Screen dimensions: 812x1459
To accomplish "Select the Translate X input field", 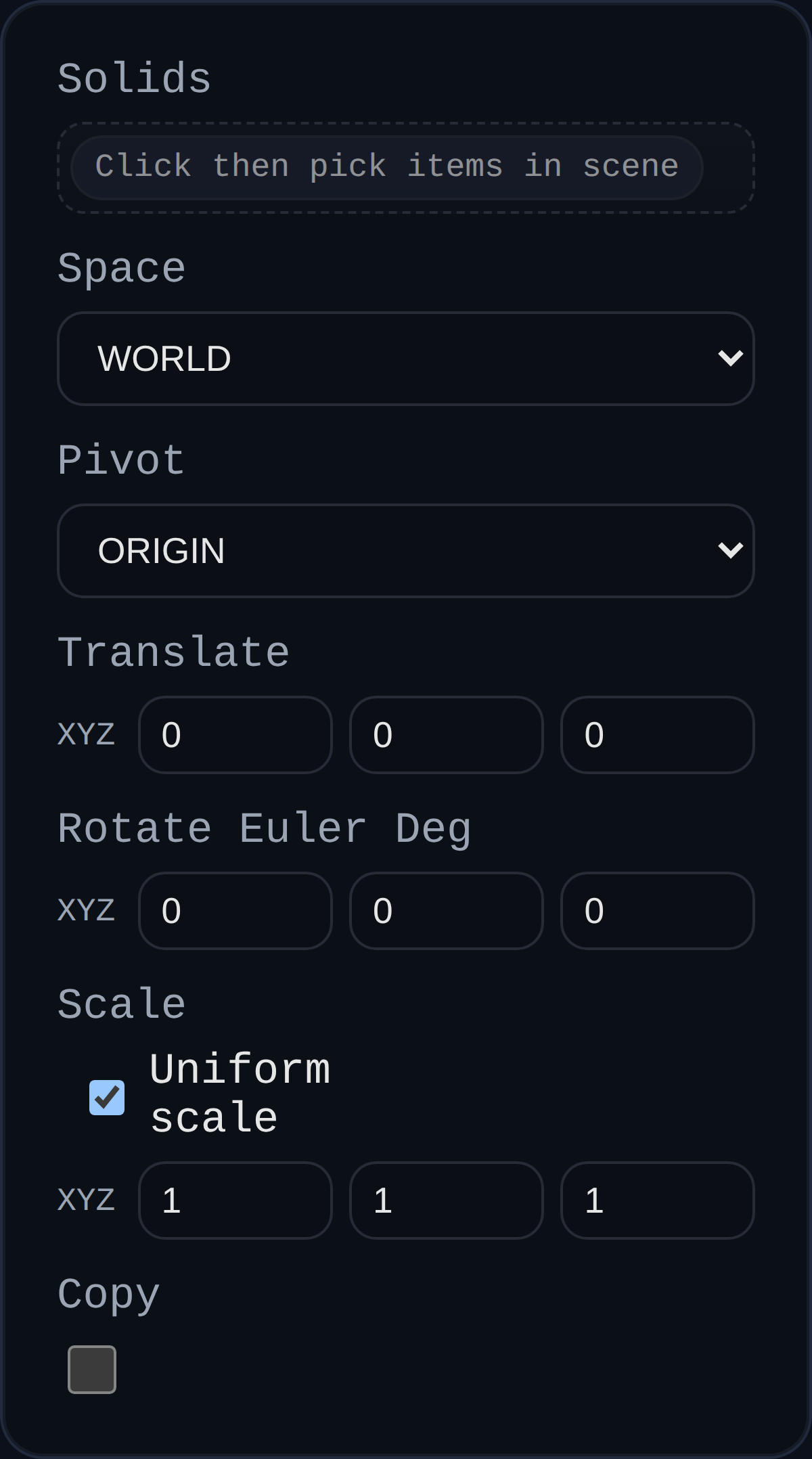I will [235, 735].
